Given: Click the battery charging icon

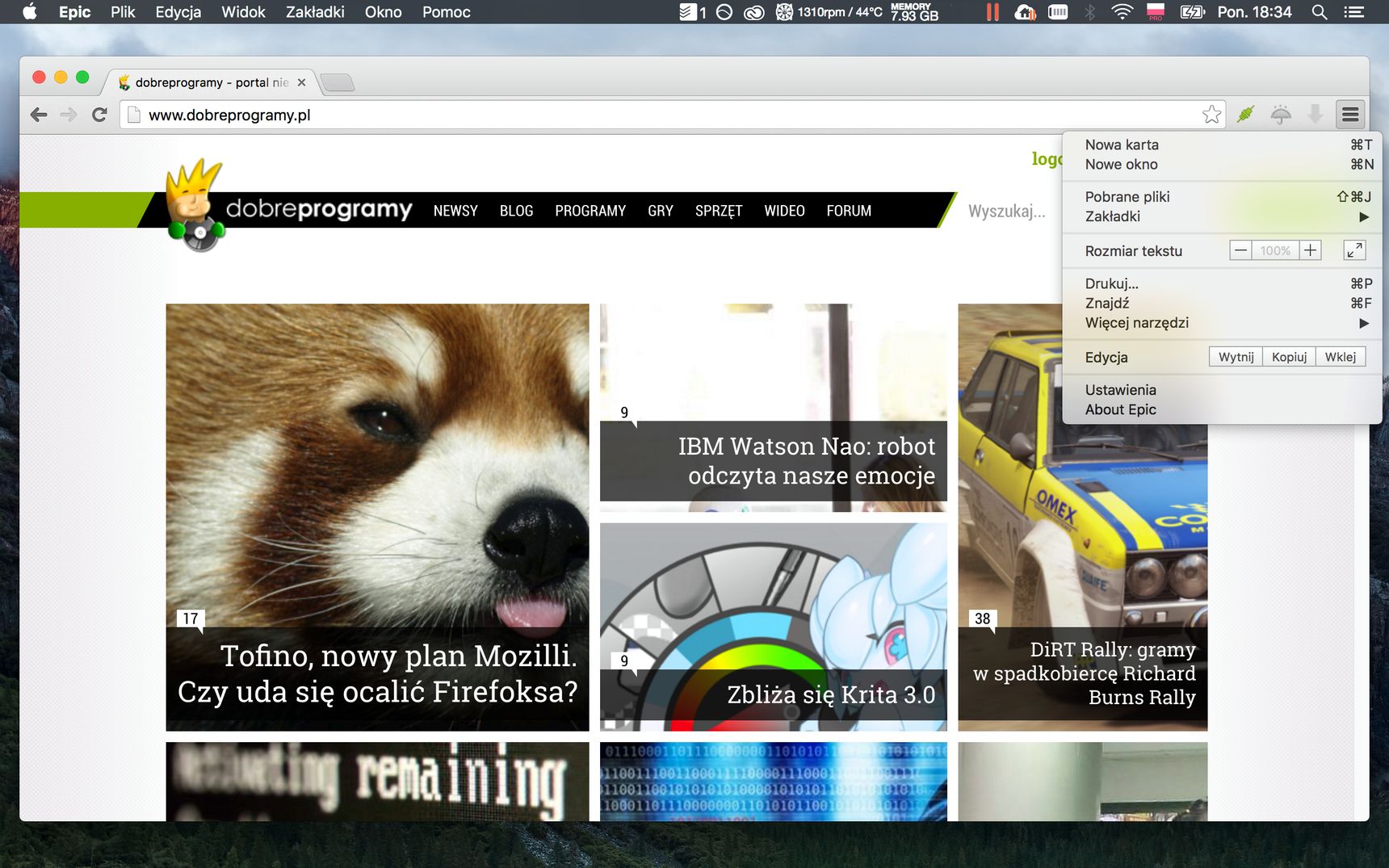Looking at the screenshot, I should pos(1192,12).
